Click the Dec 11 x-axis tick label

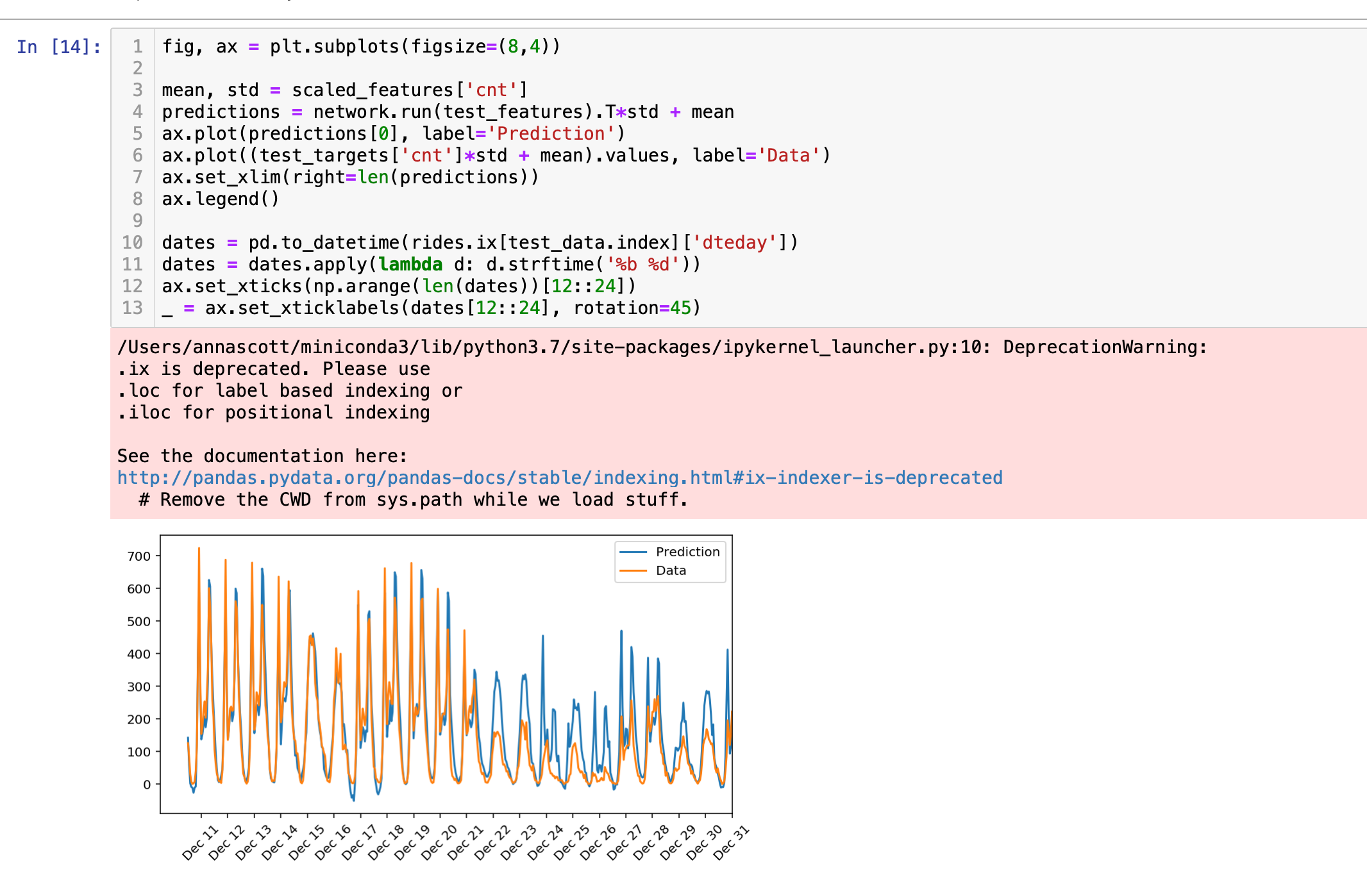coord(200,843)
